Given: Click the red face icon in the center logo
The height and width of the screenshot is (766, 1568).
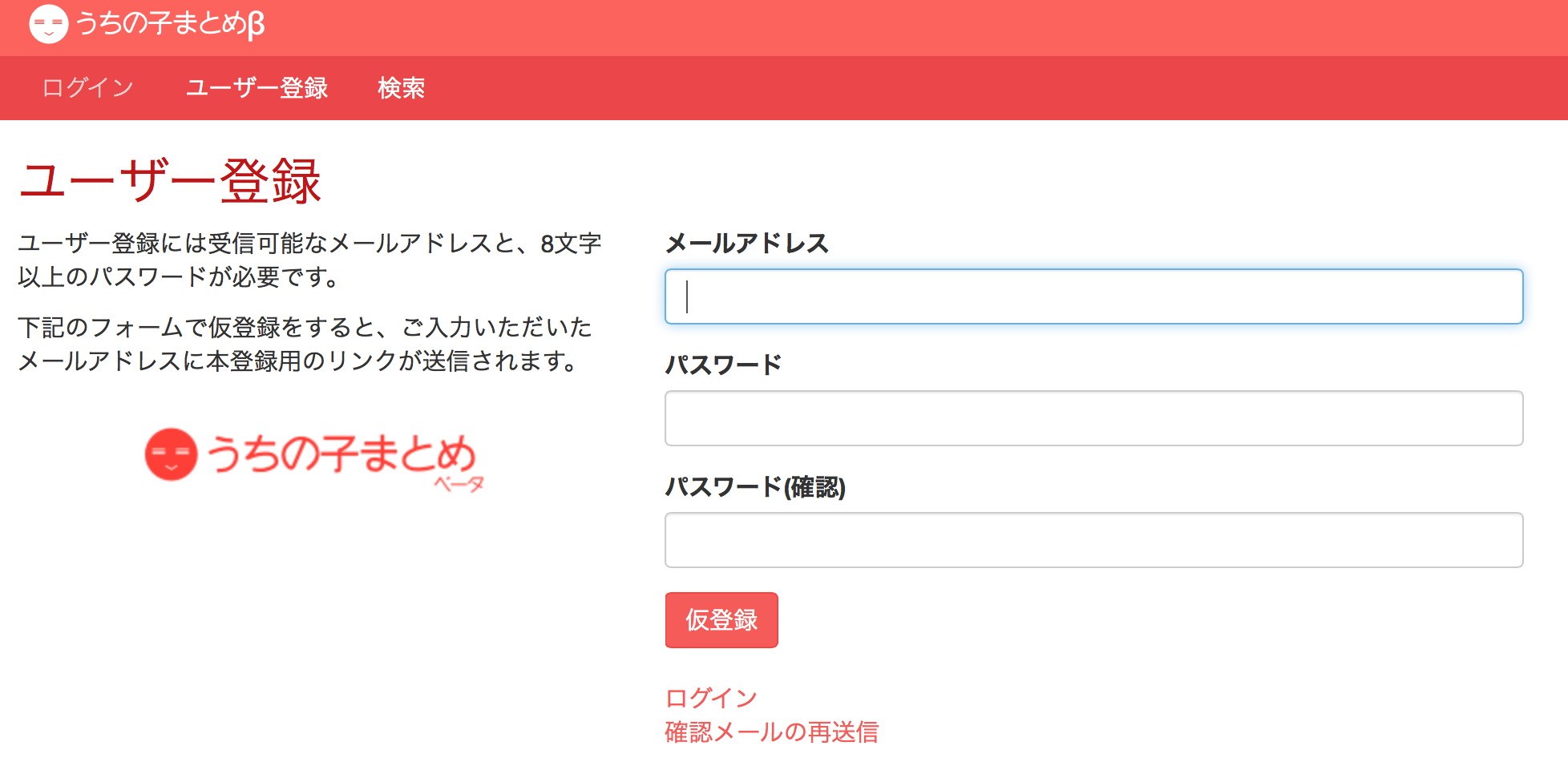Looking at the screenshot, I should [x=171, y=454].
